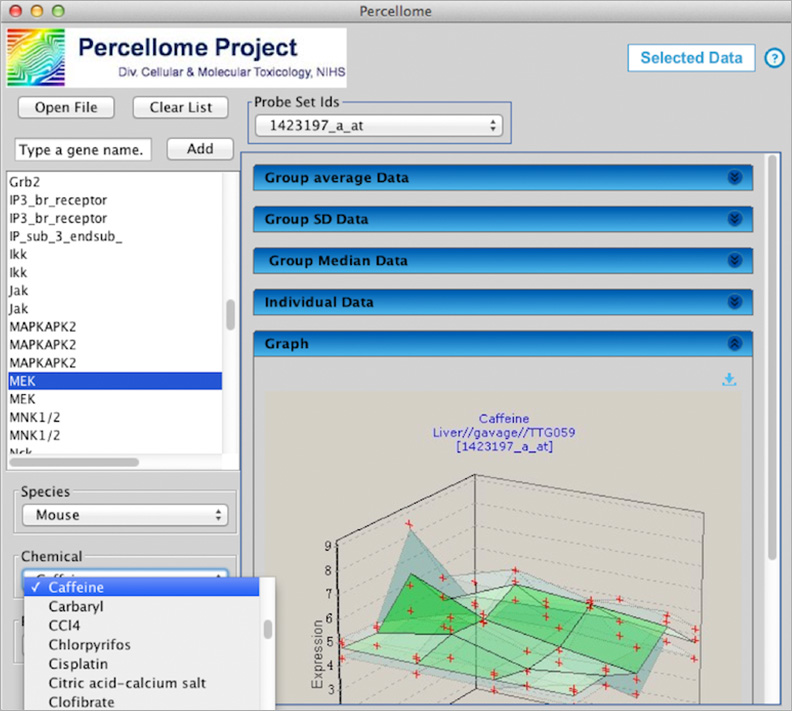Select Grb2 in gene list
Screen dimensions: 792x711
click(x=115, y=182)
